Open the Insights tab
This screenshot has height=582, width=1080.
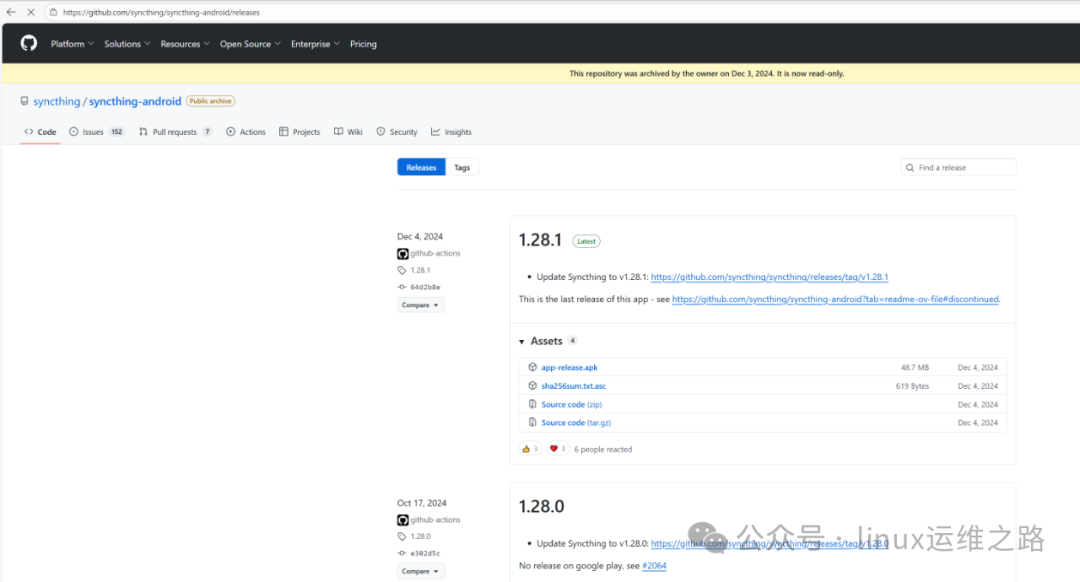451,132
